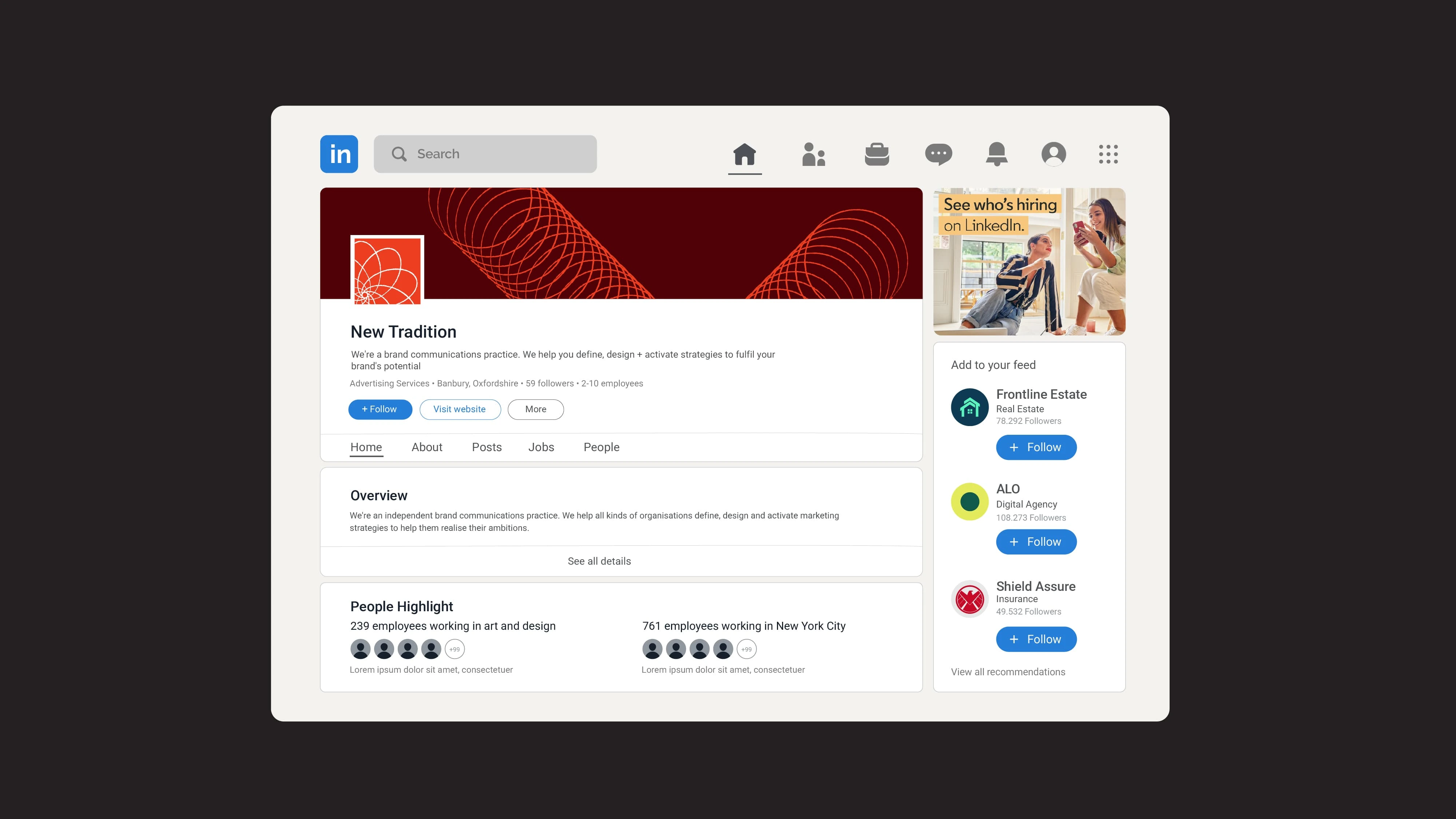1456x819 pixels.
Task: Open the Jobs briefcase icon
Action: pyautogui.click(x=877, y=154)
